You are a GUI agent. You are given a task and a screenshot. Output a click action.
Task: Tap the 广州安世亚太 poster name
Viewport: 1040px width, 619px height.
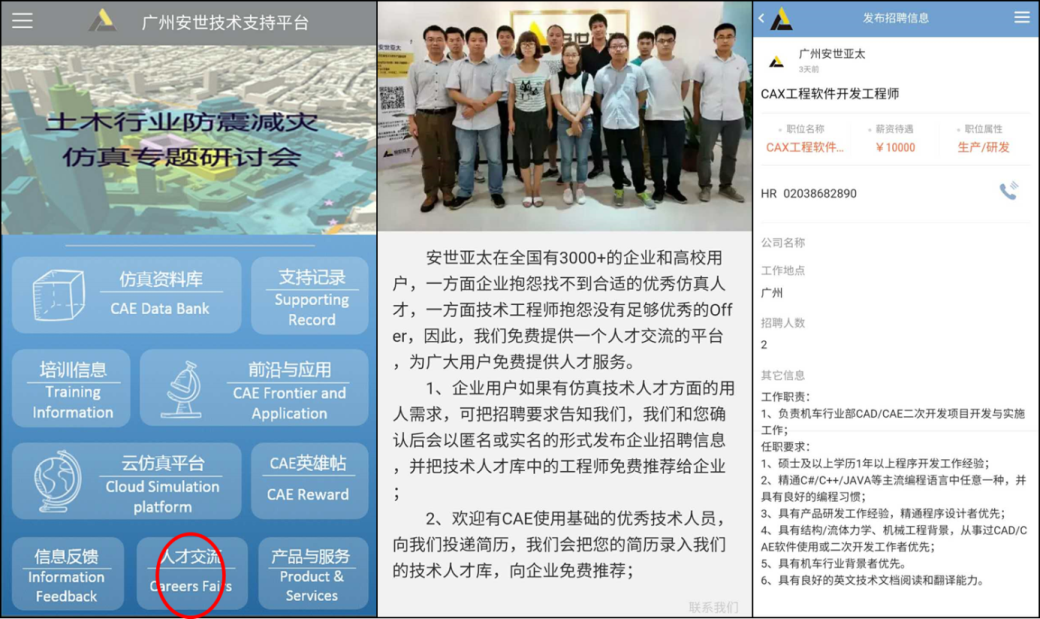click(x=832, y=54)
